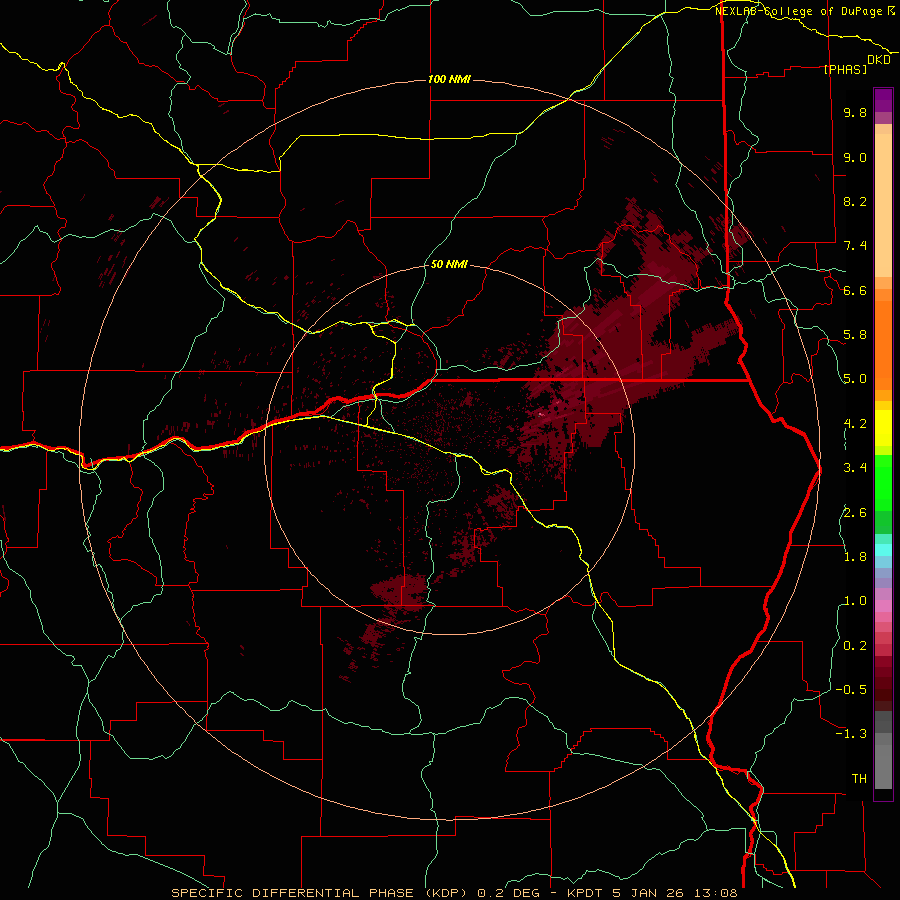The image size is (900, 900).
Task: Click the "TH" threshold label
Action: [859, 779]
